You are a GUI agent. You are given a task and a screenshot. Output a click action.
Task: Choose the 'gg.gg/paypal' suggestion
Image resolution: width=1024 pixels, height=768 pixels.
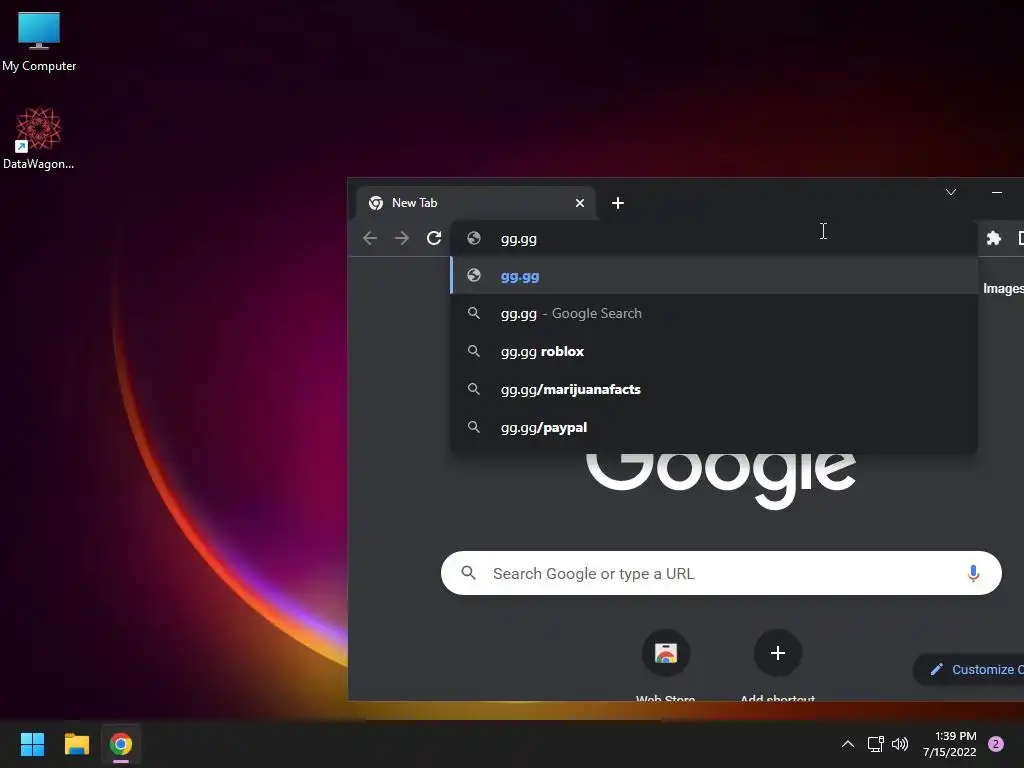click(x=714, y=427)
